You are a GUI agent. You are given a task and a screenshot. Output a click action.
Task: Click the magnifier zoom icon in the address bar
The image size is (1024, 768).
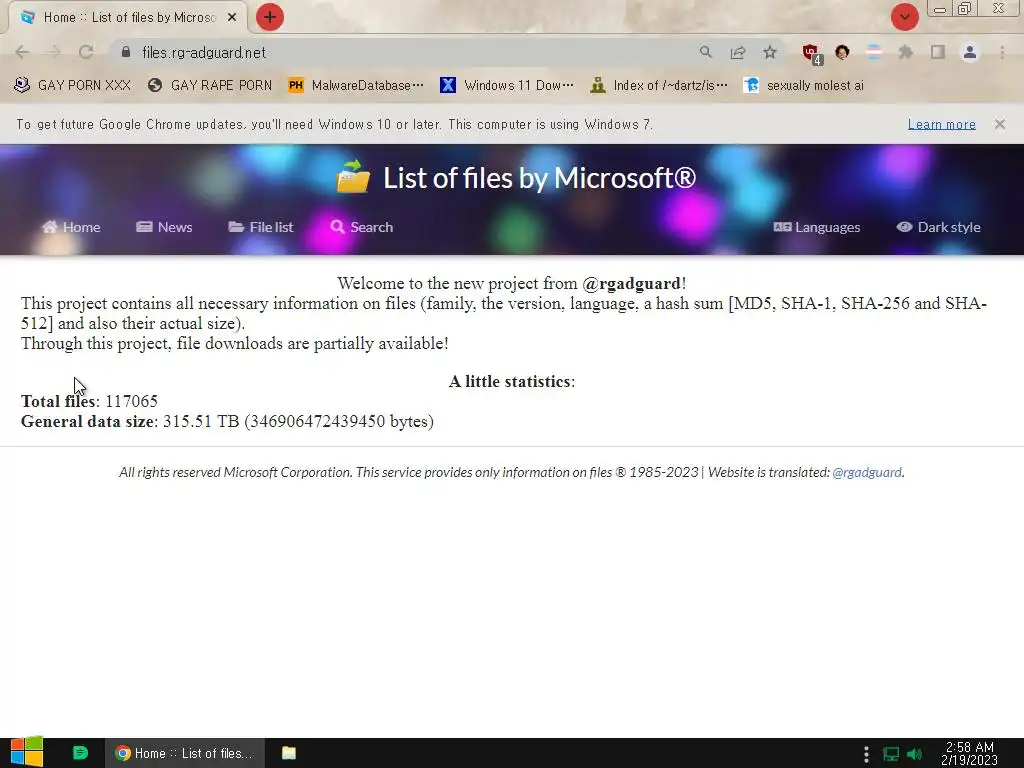click(x=705, y=52)
